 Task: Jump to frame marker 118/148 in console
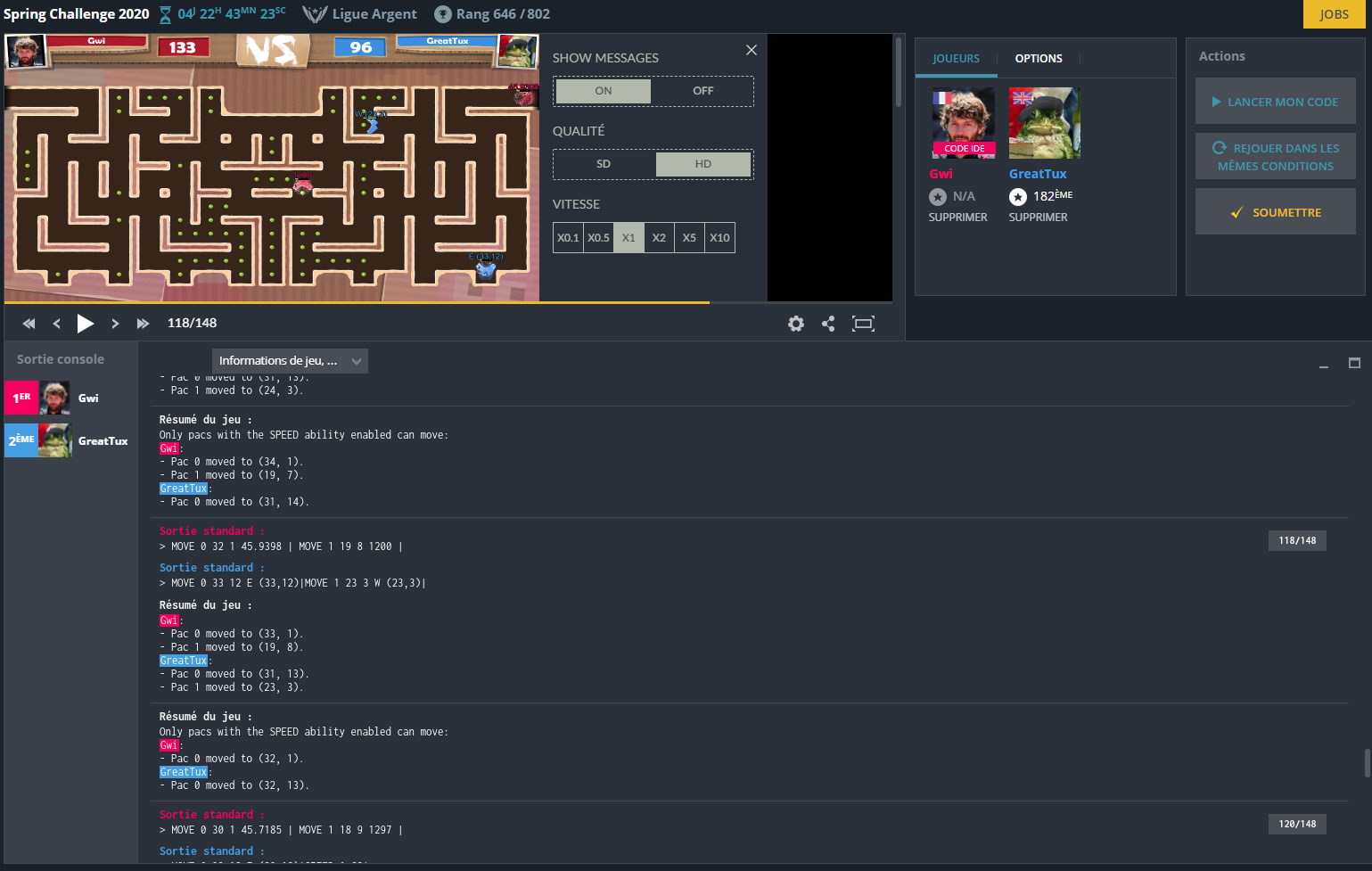click(x=1297, y=540)
